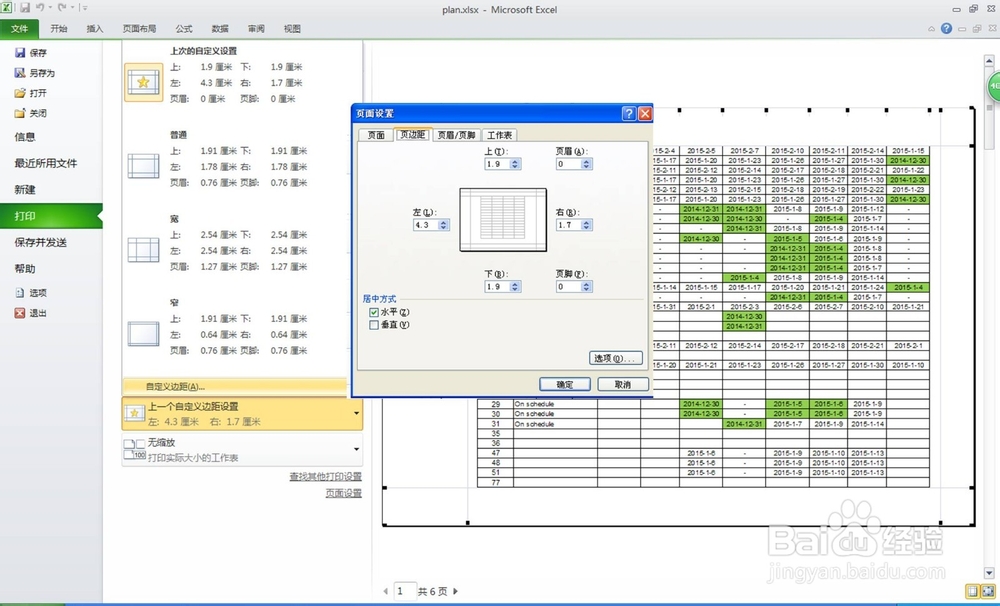Screen dimensions: 1000x606
Task: Toggle show margins icon at bottom right
Action: coord(973,591)
